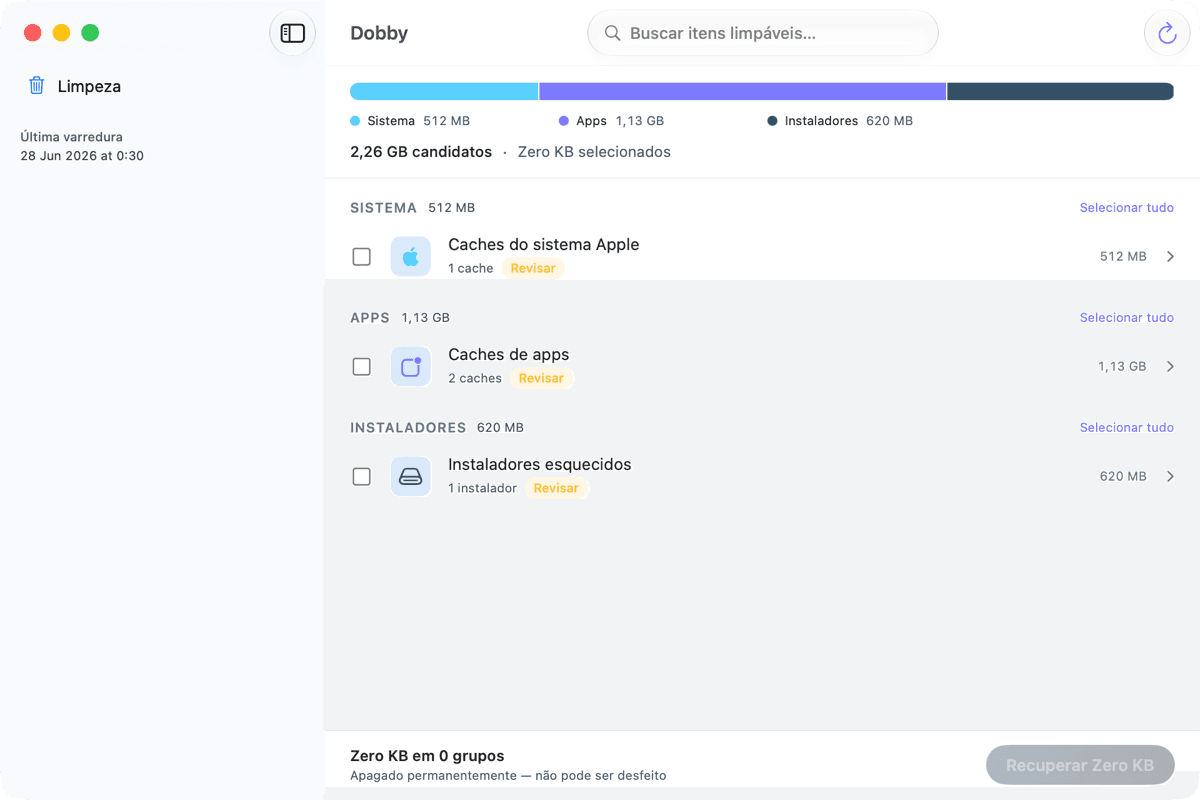Click the Revisar badge for Instaladores esquecidos

point(556,488)
